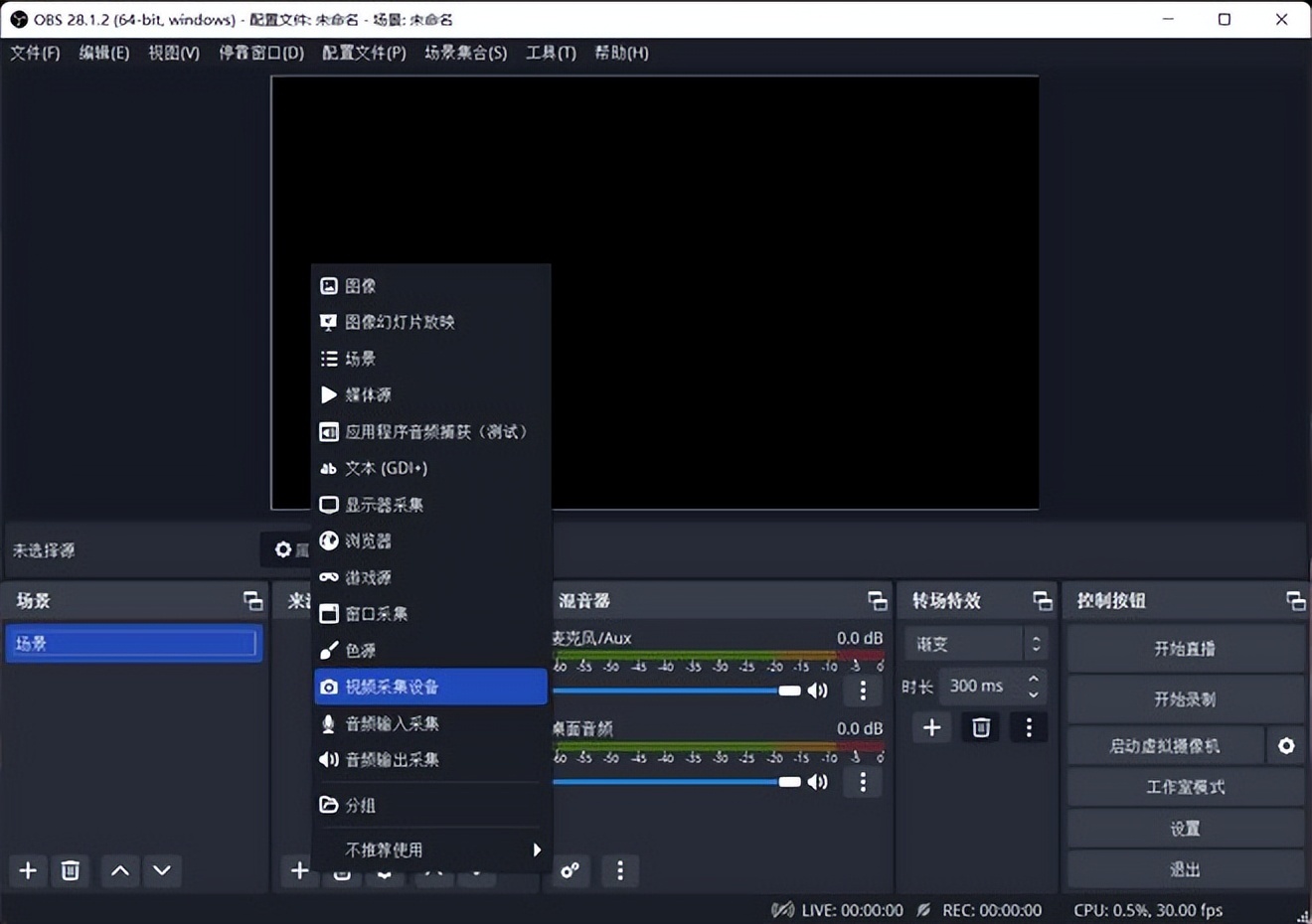Add a 浏览器 source
Viewport: 1312px width, 924px height.
pos(430,541)
